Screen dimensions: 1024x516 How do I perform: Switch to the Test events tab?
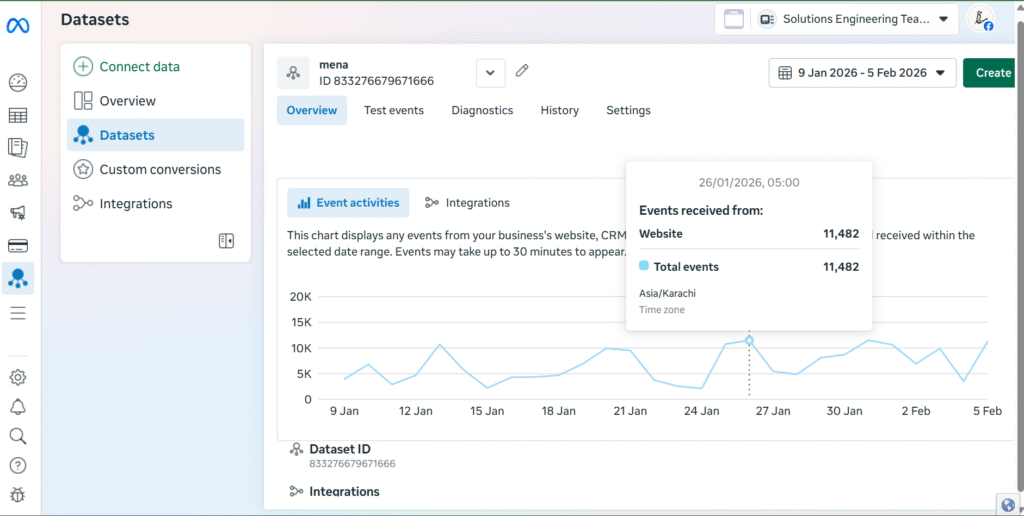[393, 110]
